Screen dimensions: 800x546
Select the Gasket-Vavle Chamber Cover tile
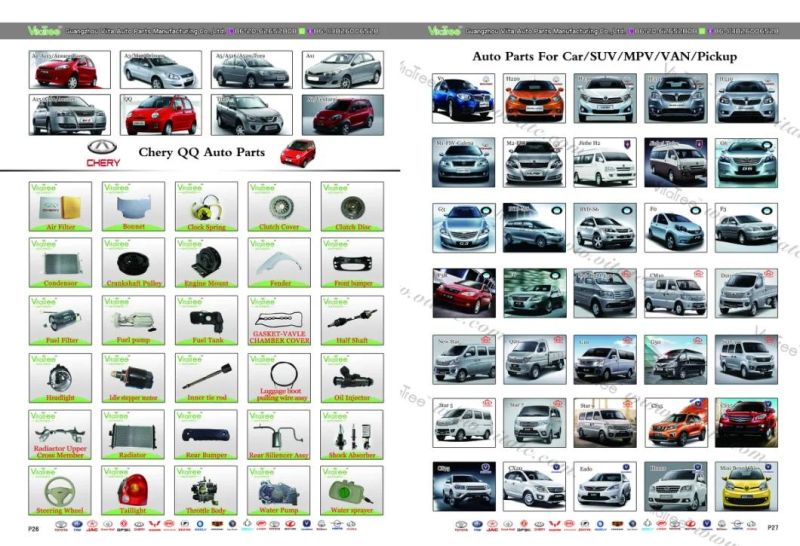[279, 320]
